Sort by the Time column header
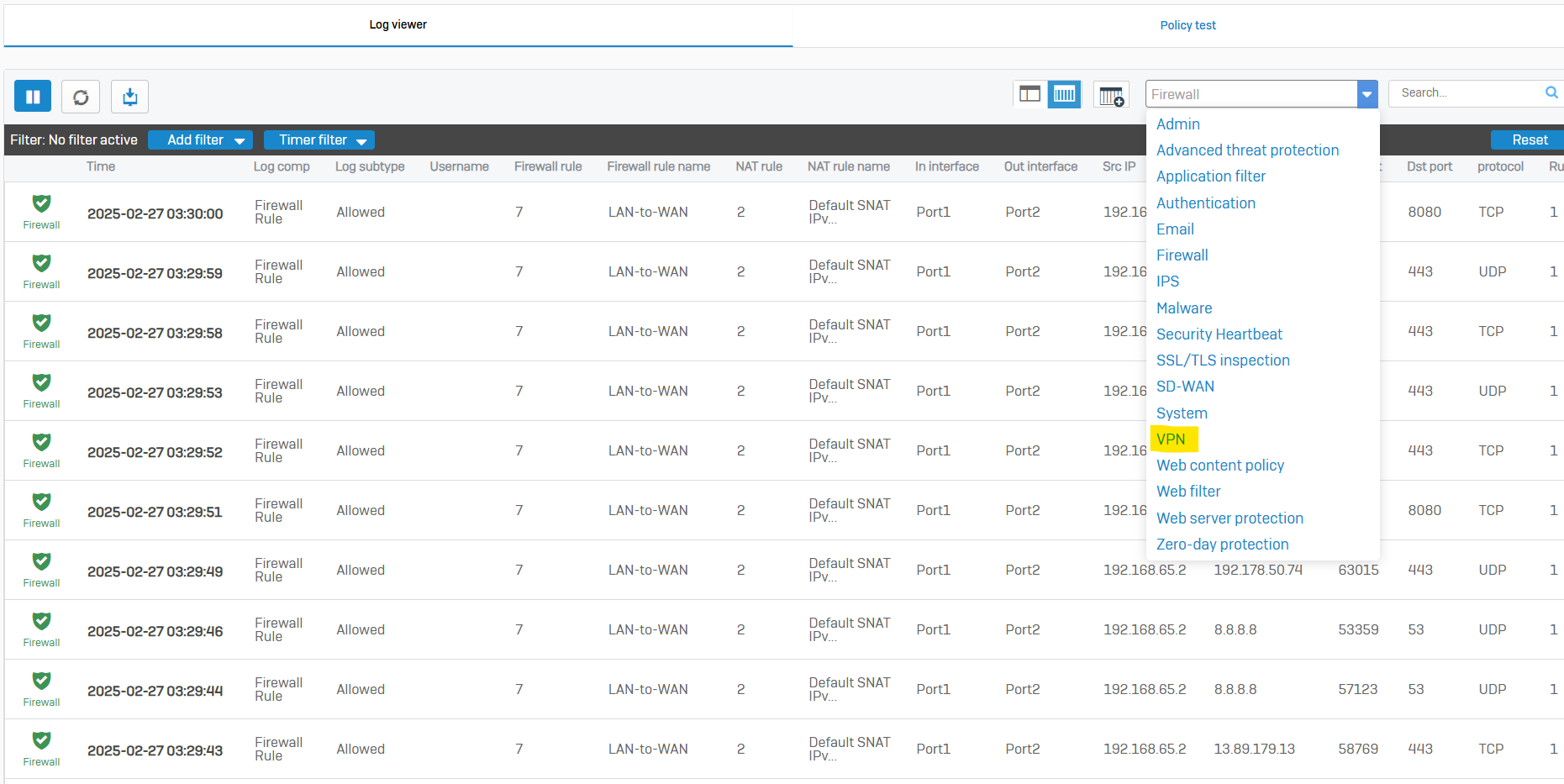 [101, 166]
